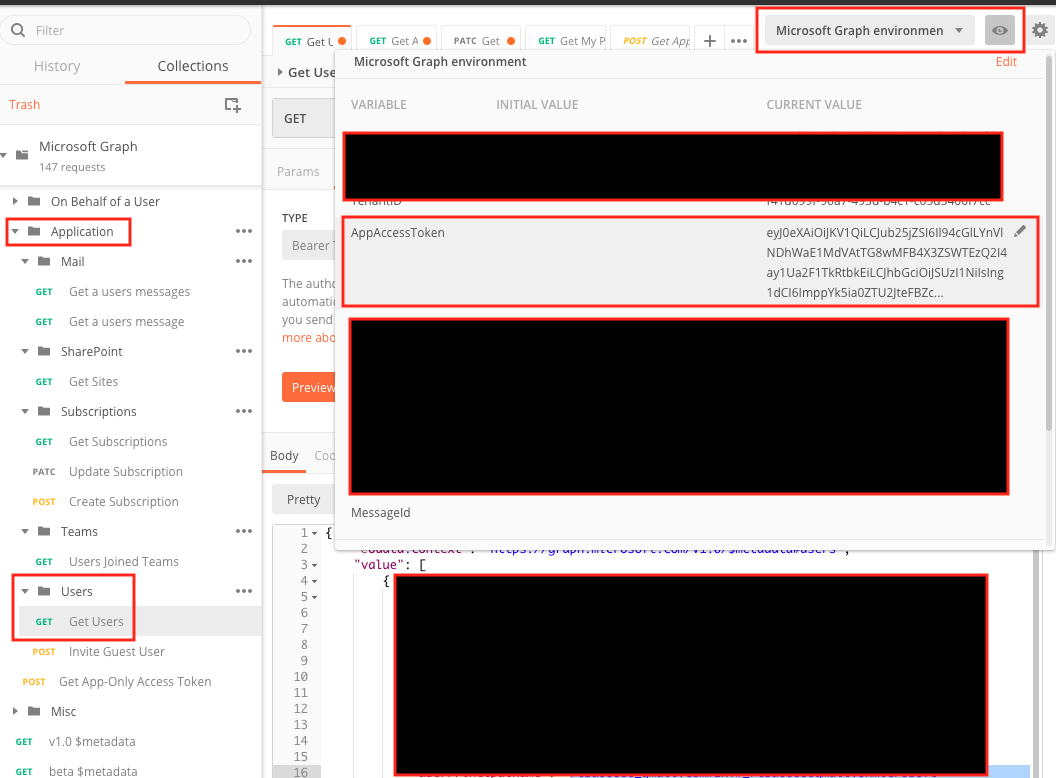Expand the Misc folder arrow

[15, 711]
